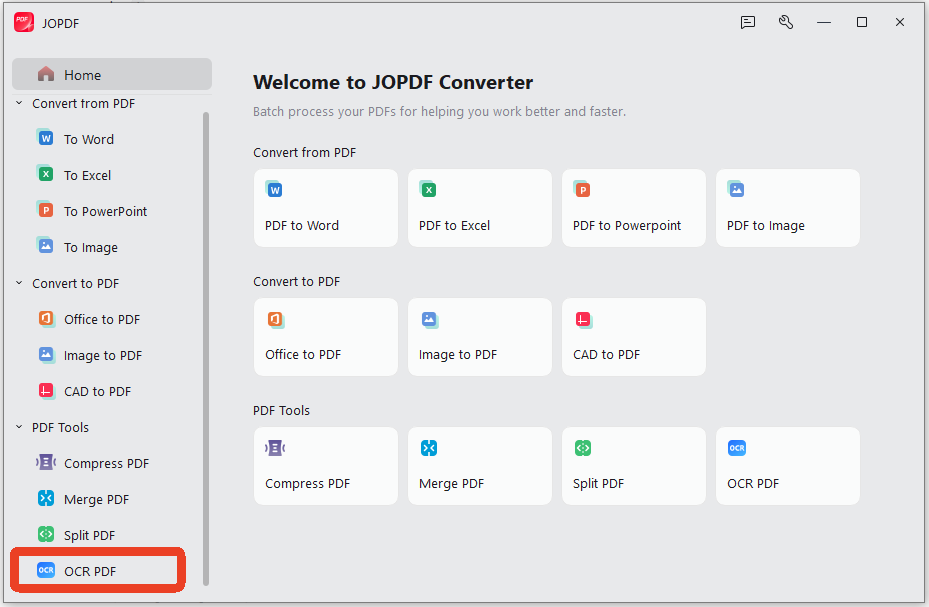Click the Word icon beside To Word
The height and width of the screenshot is (607, 929).
pos(46,138)
